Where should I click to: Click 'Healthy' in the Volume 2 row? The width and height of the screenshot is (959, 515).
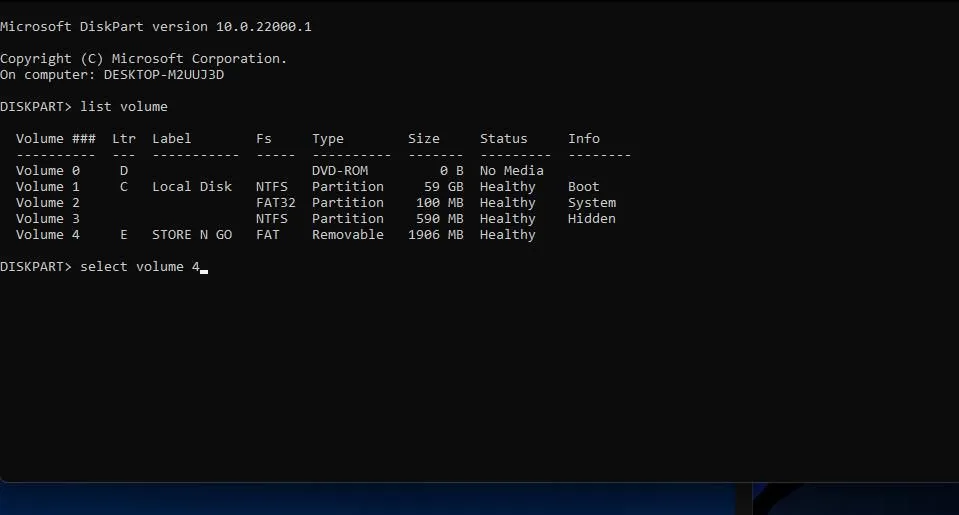click(508, 203)
